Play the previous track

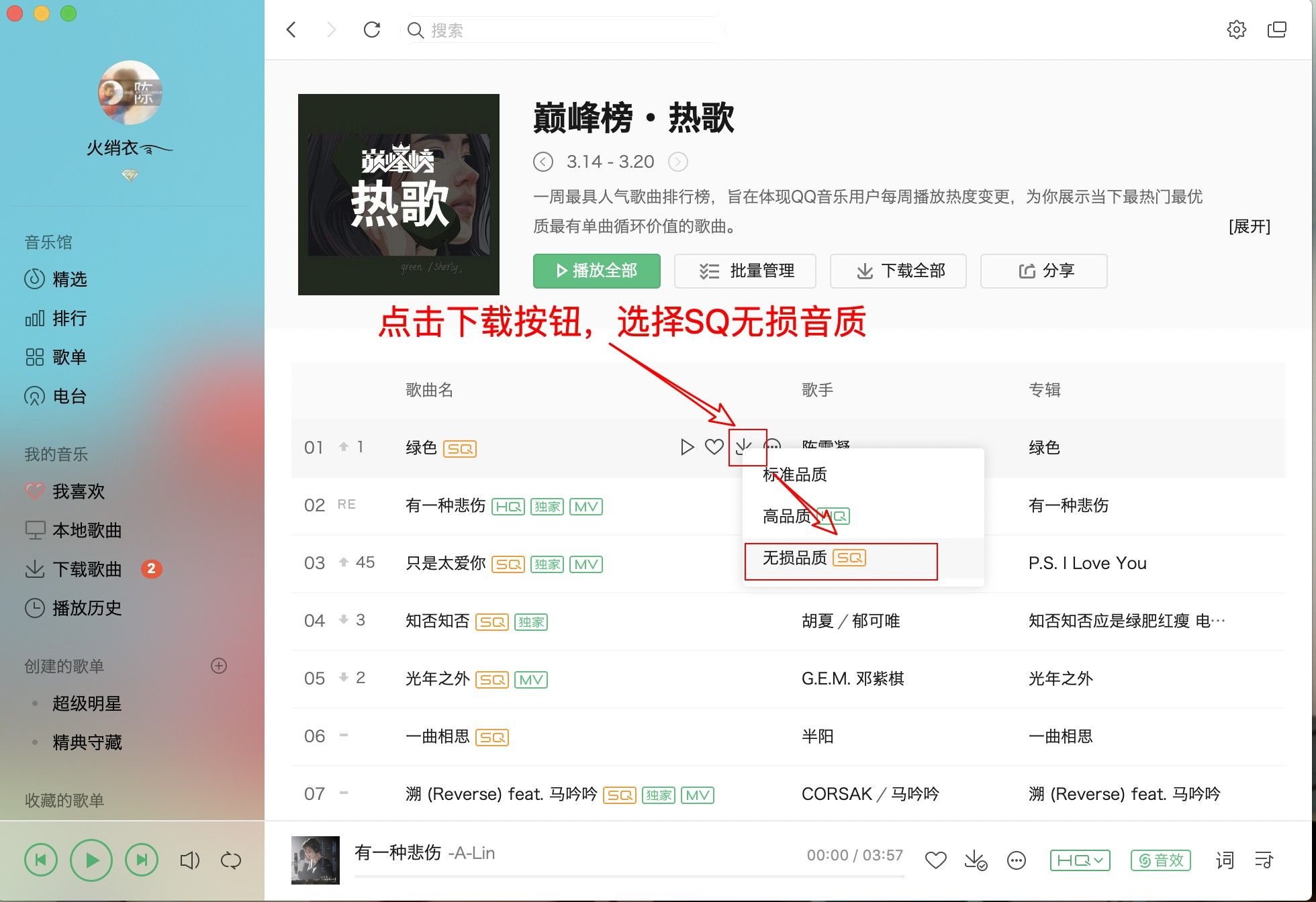tap(41, 860)
